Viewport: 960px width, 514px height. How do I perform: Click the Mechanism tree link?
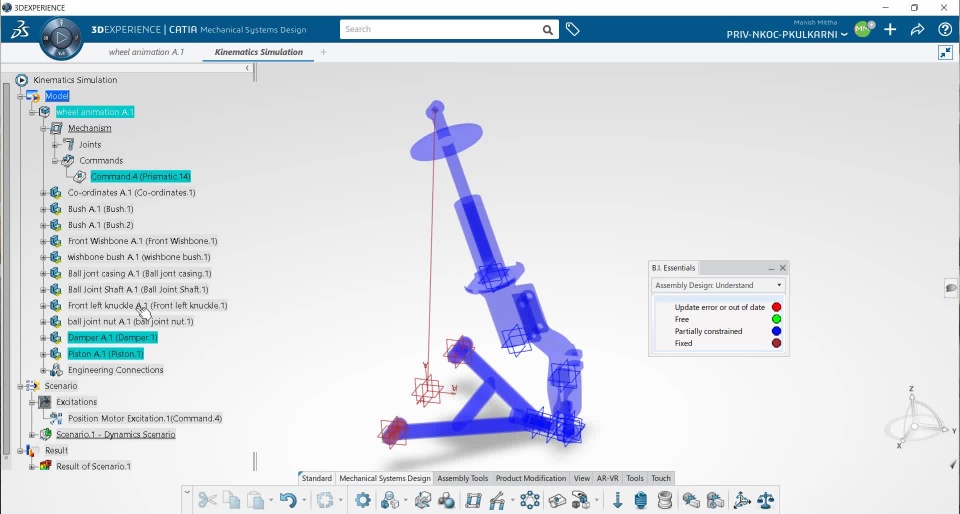coord(89,128)
